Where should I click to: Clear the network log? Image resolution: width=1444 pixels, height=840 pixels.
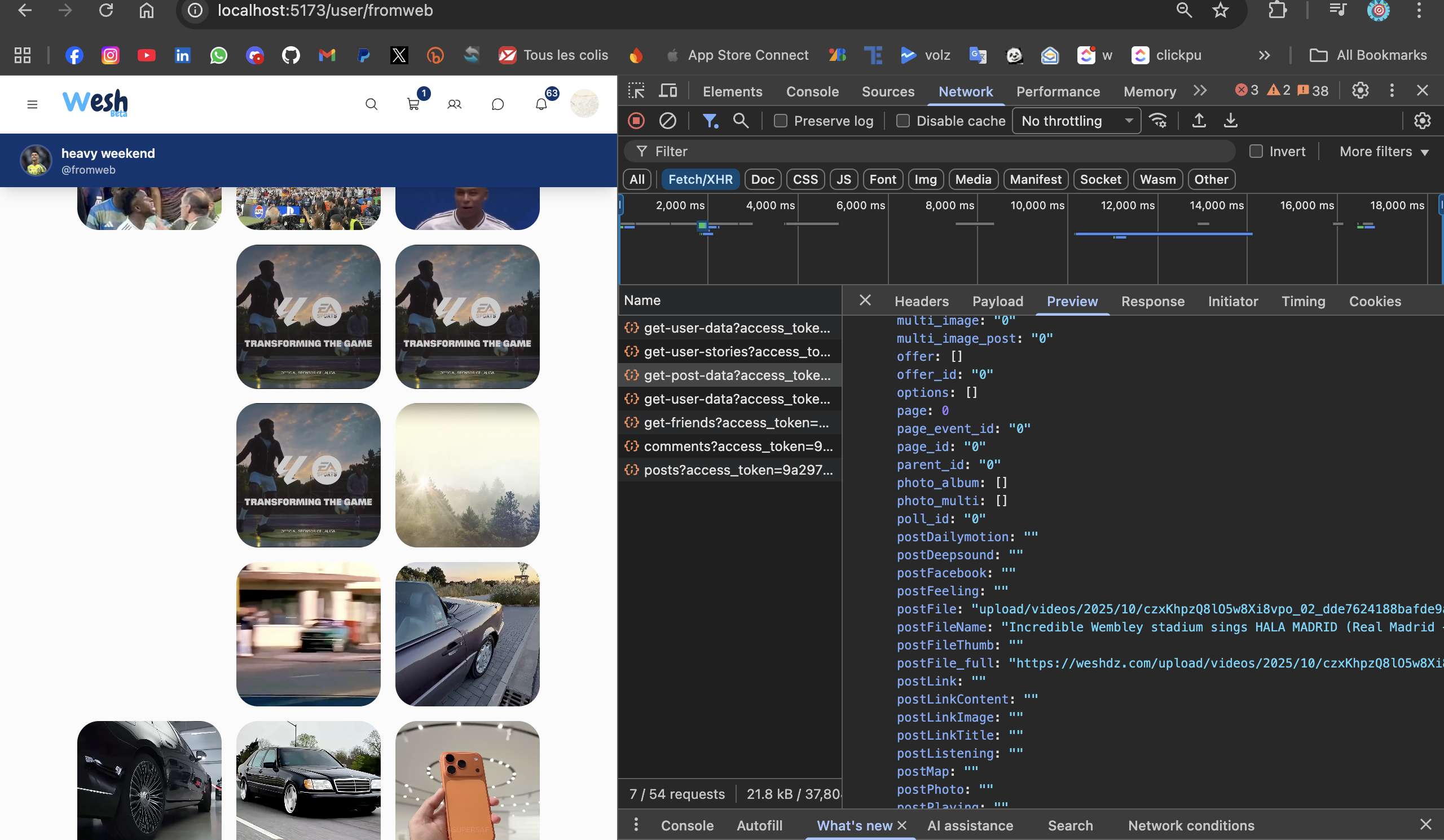click(667, 121)
